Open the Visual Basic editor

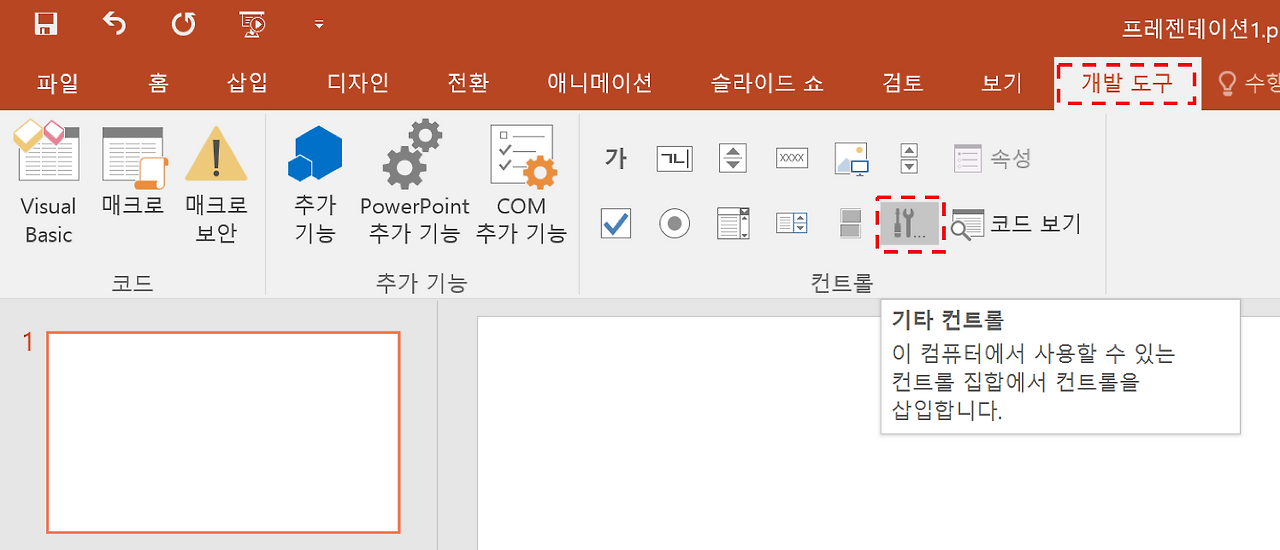coord(48,182)
